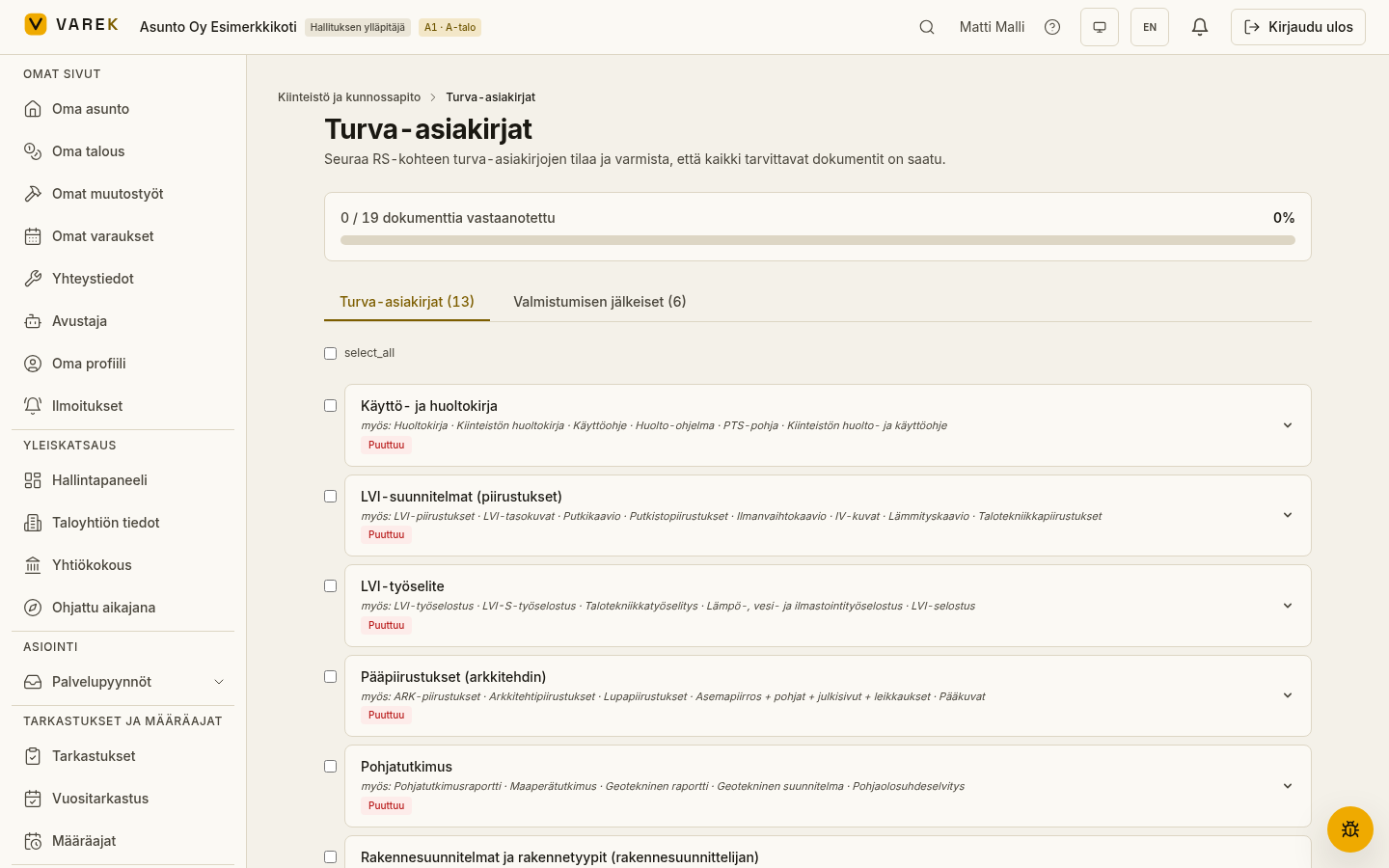Click the display theme monitor icon
The height and width of the screenshot is (868, 1389).
1100,27
